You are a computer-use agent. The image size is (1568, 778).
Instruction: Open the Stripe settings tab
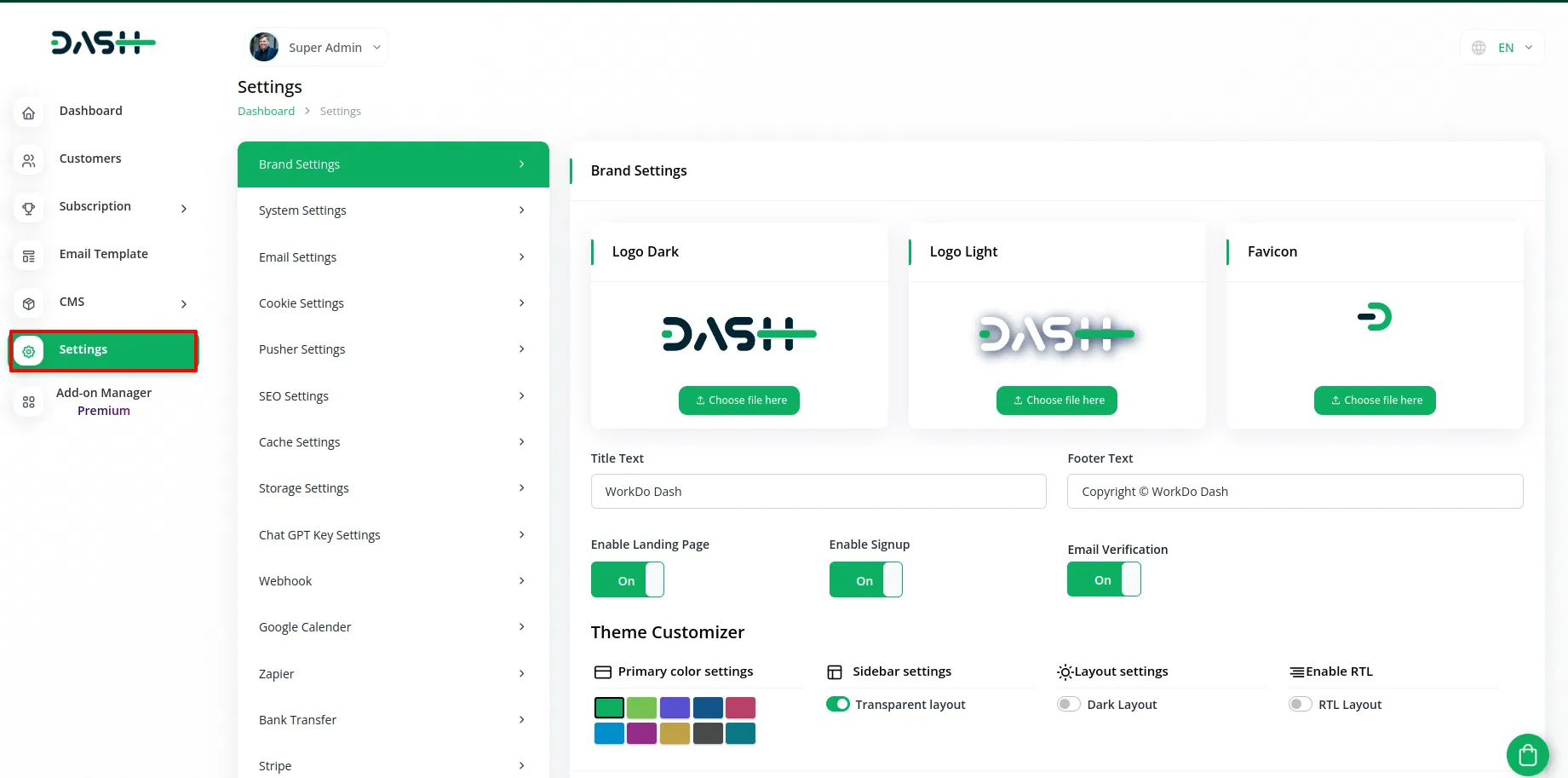pos(393,766)
